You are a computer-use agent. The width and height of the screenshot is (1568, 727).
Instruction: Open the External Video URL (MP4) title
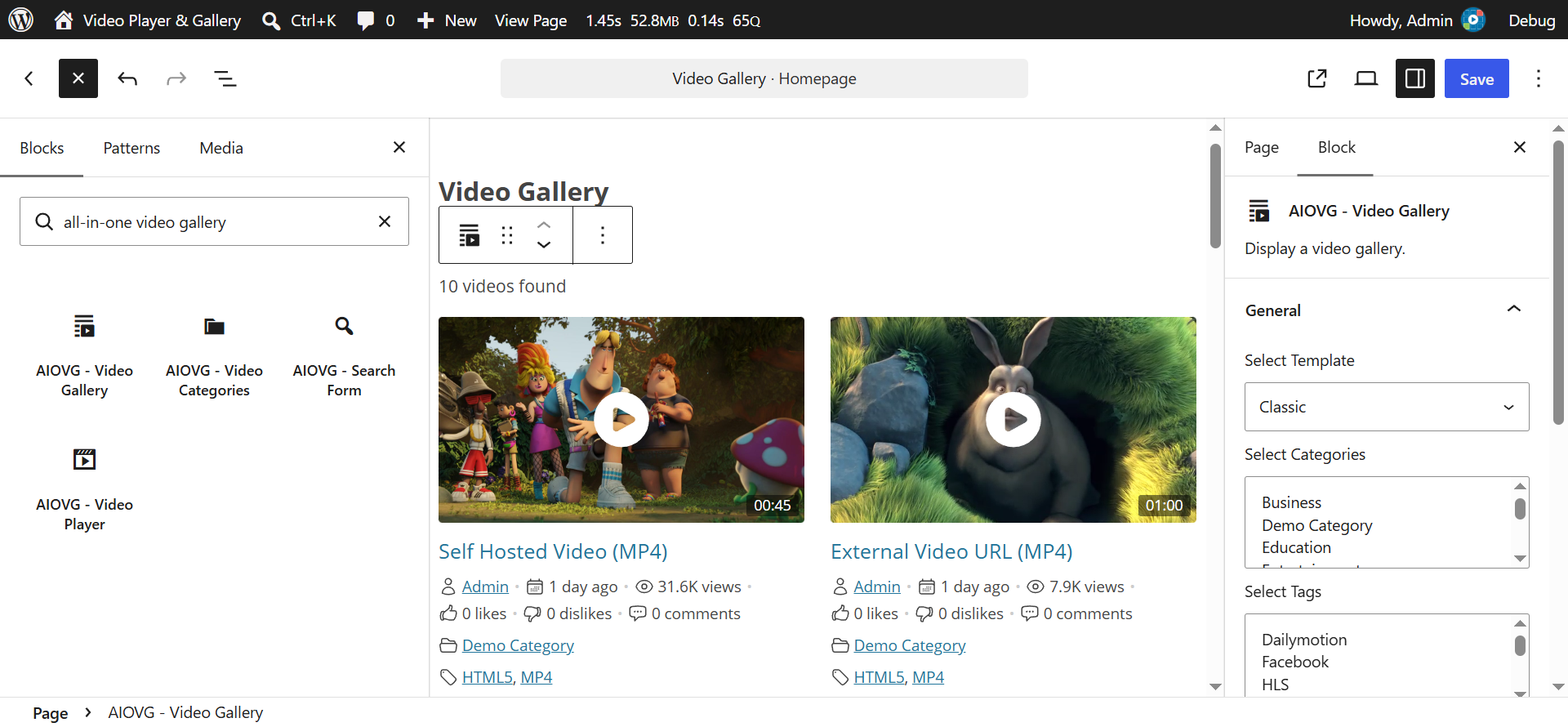click(951, 551)
